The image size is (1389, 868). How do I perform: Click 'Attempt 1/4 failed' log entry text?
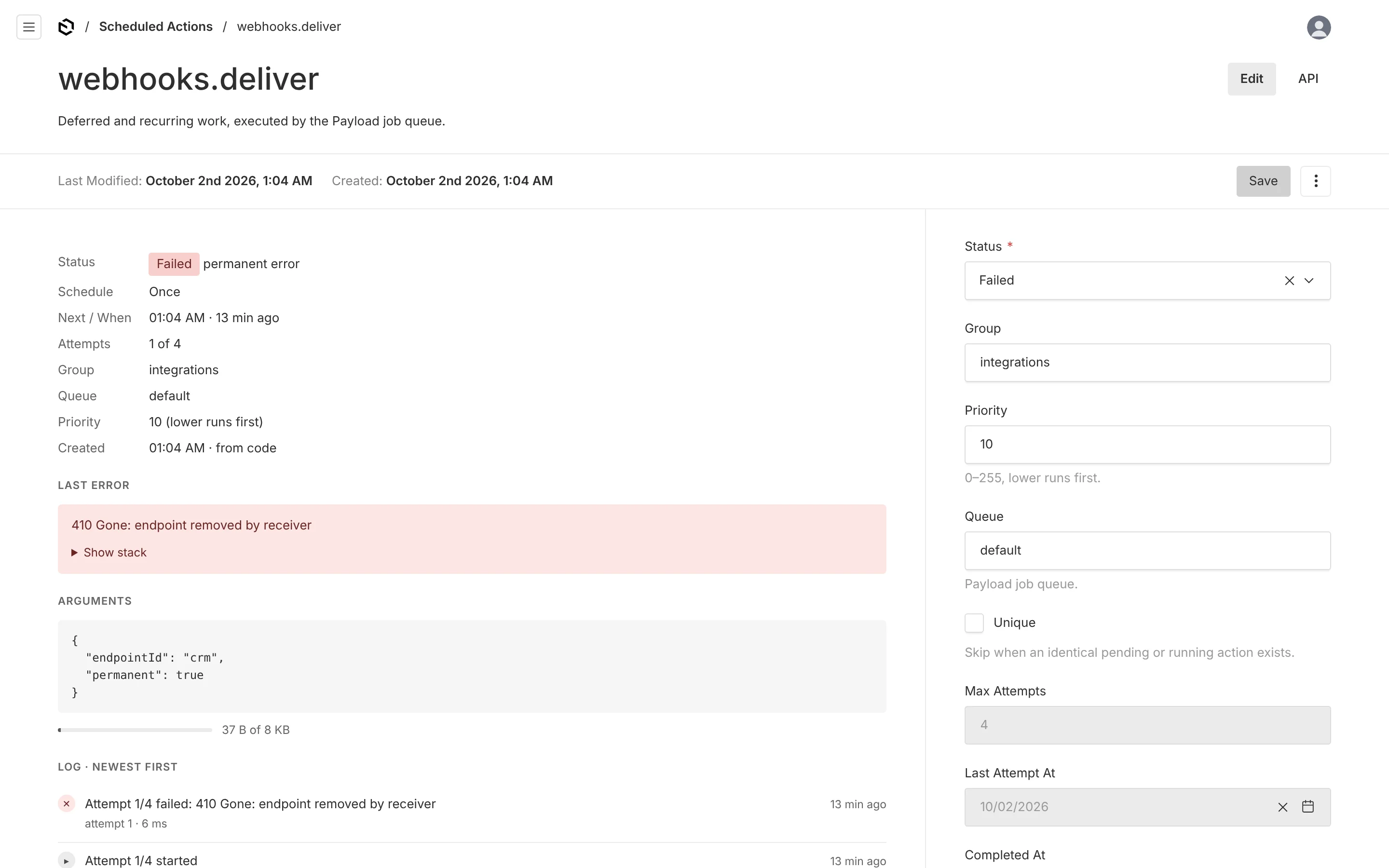pyautogui.click(x=260, y=804)
